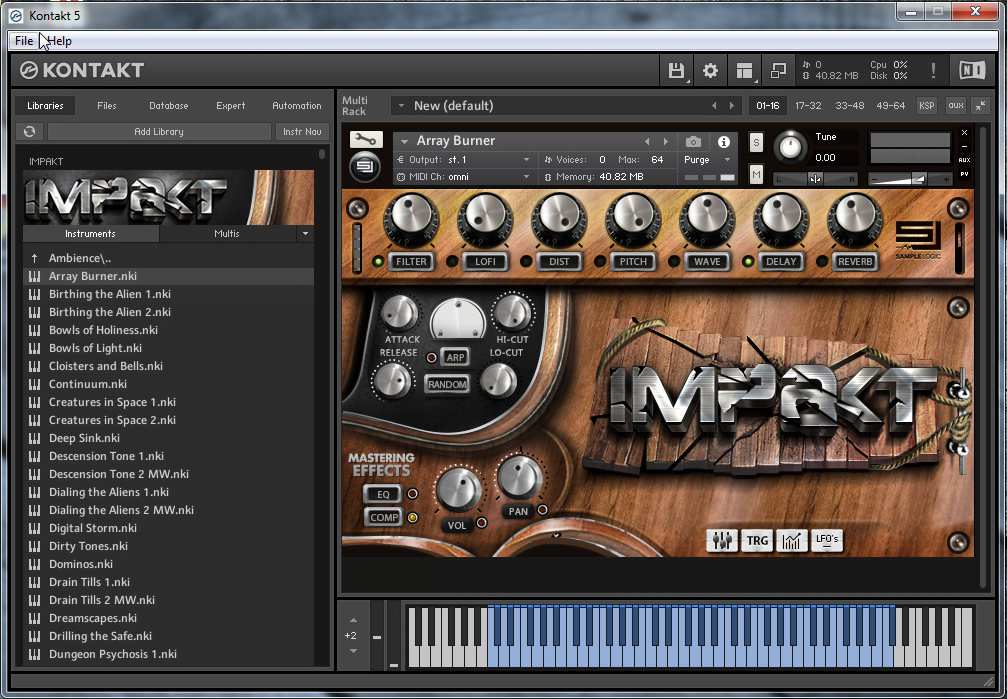This screenshot has height=699, width=1007.
Task: Open Array Burner instrument dropdown arrow
Action: [x=405, y=141]
